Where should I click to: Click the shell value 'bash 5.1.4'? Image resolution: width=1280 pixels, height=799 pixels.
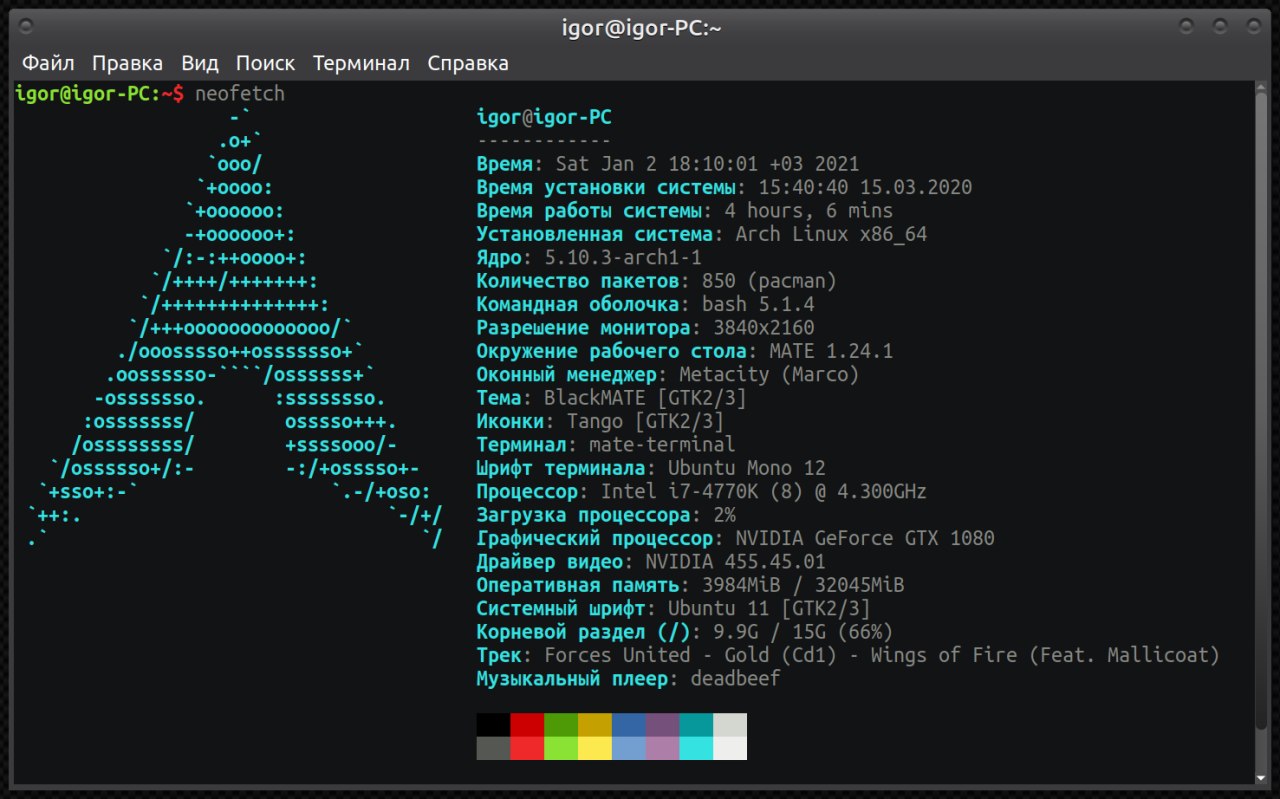click(758, 304)
